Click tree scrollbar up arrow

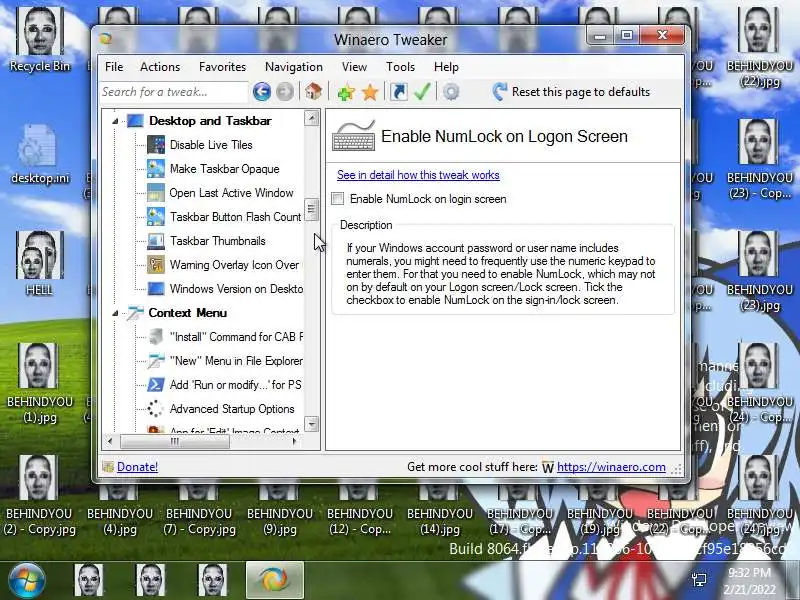(312, 118)
